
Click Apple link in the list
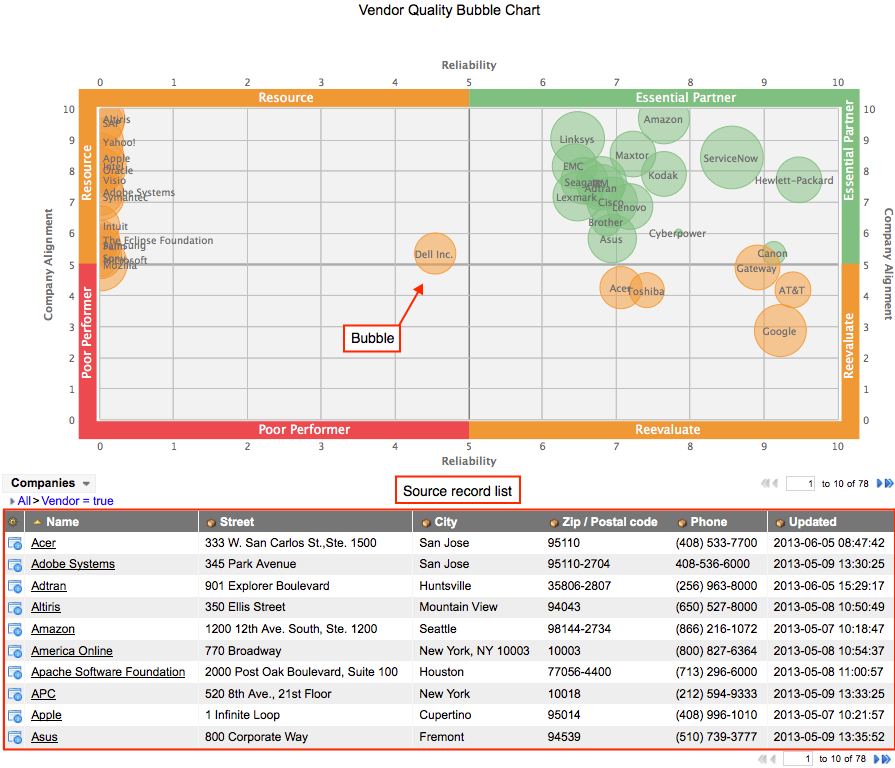coord(46,716)
